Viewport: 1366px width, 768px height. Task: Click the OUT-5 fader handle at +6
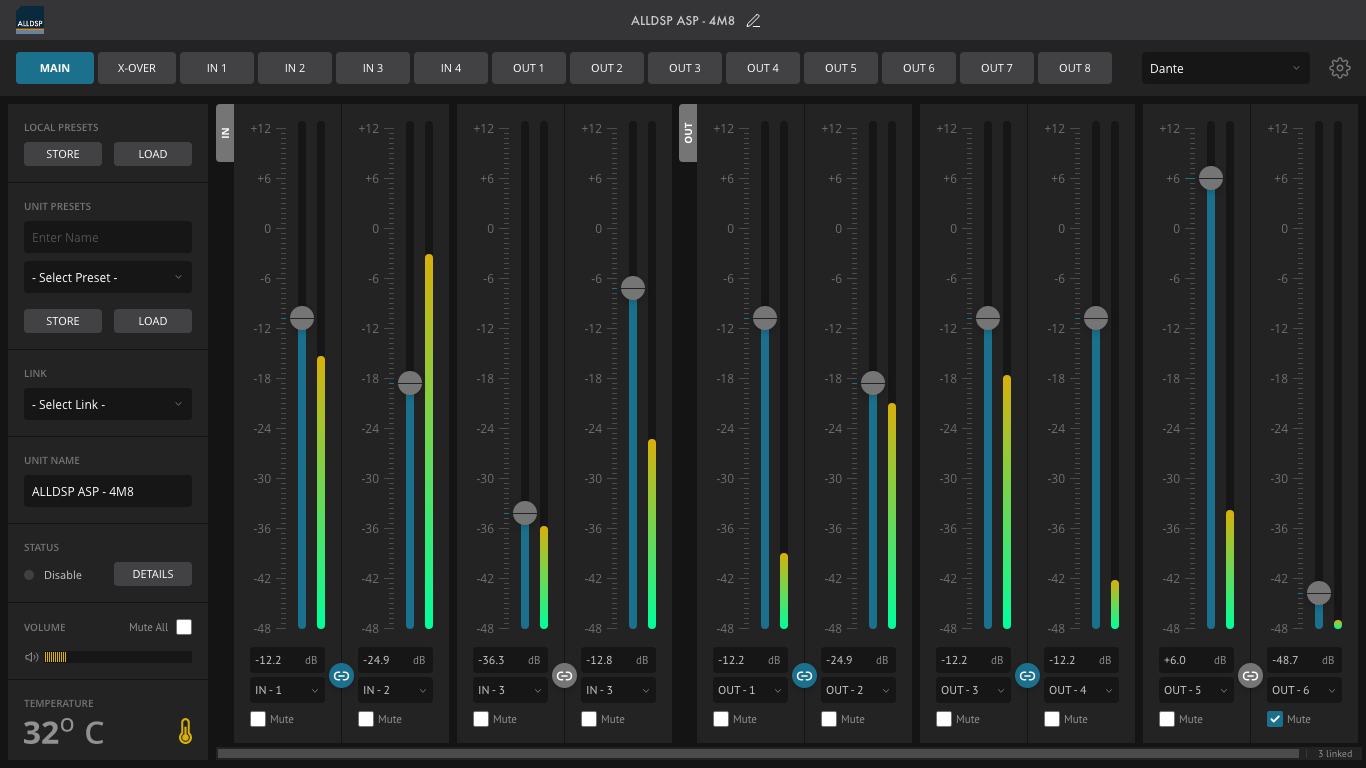coord(1211,178)
